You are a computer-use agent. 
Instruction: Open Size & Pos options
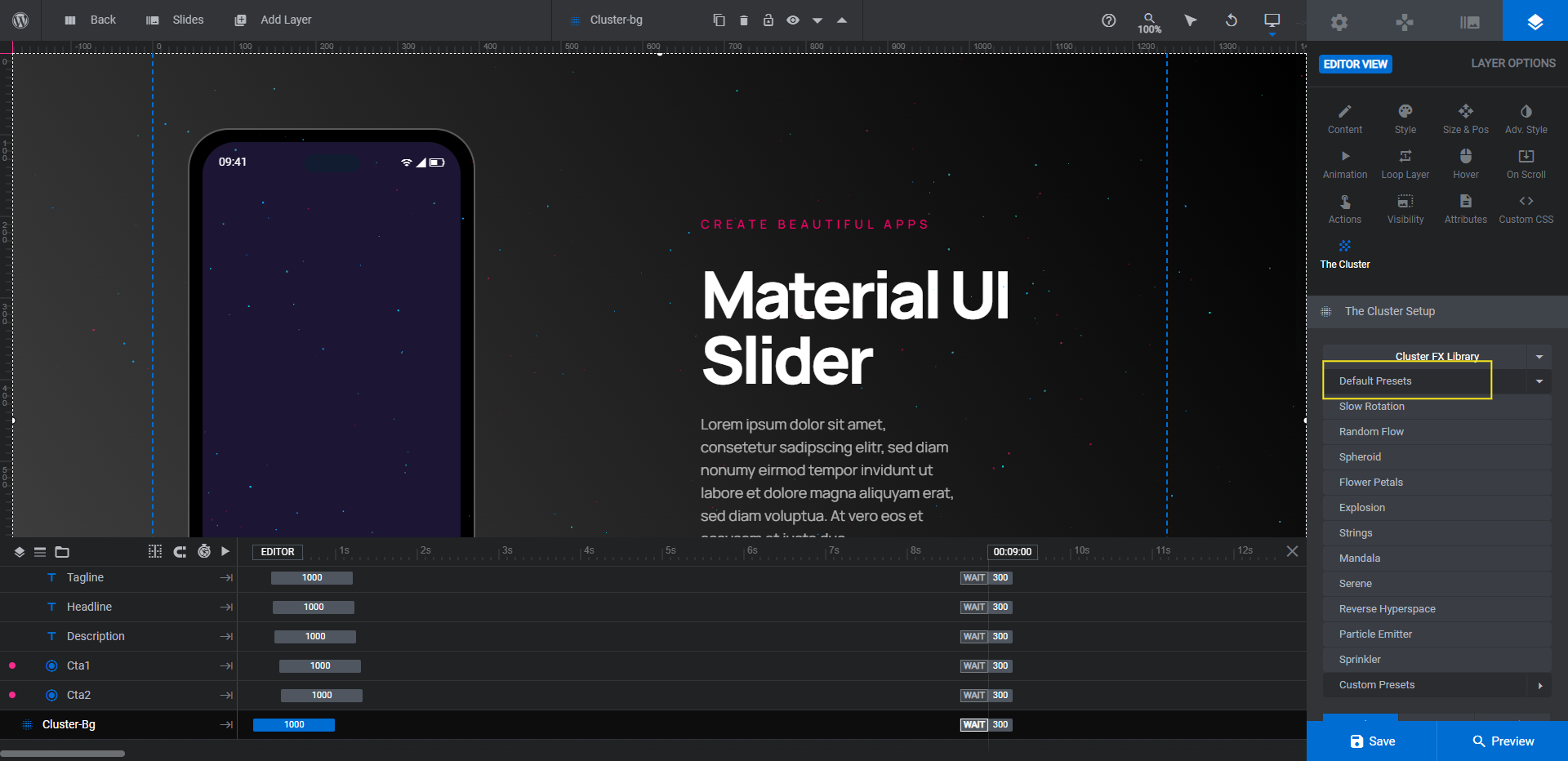[1466, 119]
